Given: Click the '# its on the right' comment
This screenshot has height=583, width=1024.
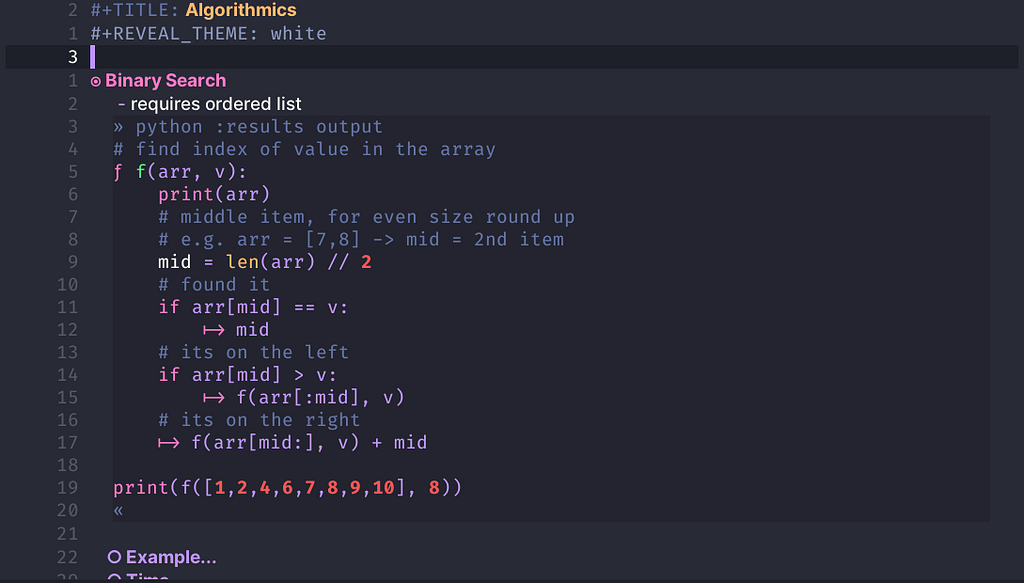Looking at the screenshot, I should [259, 420].
